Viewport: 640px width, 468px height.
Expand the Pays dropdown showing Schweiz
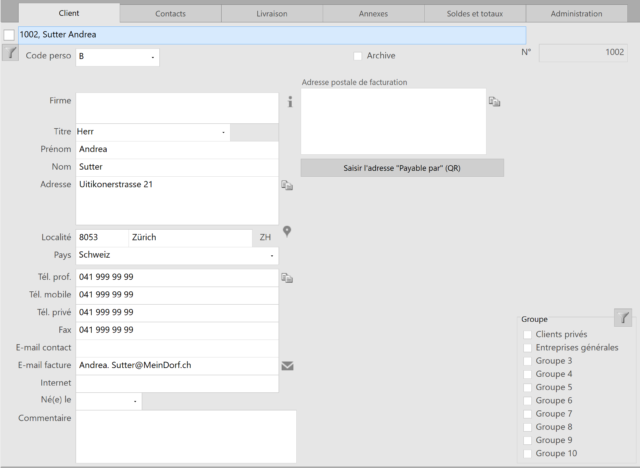271,255
